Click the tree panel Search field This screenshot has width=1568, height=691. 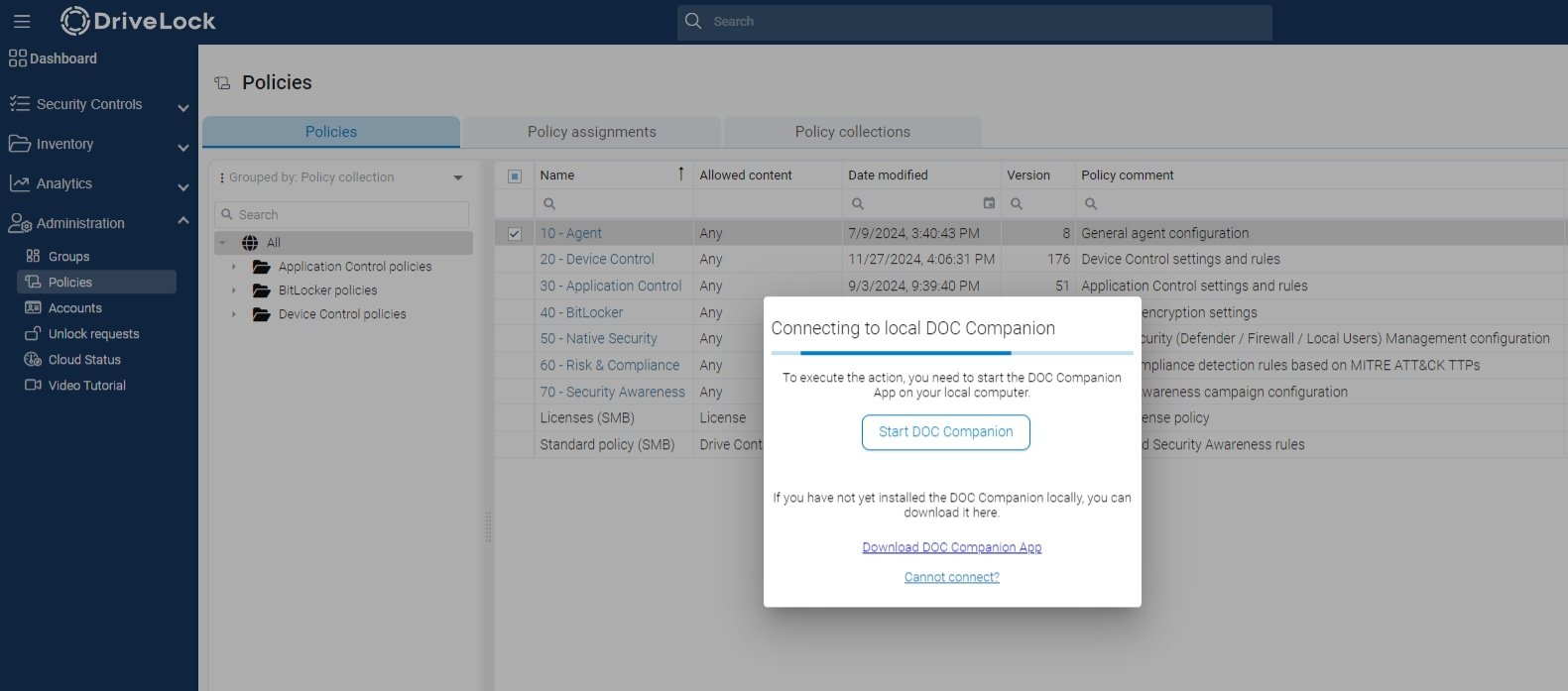pos(341,215)
